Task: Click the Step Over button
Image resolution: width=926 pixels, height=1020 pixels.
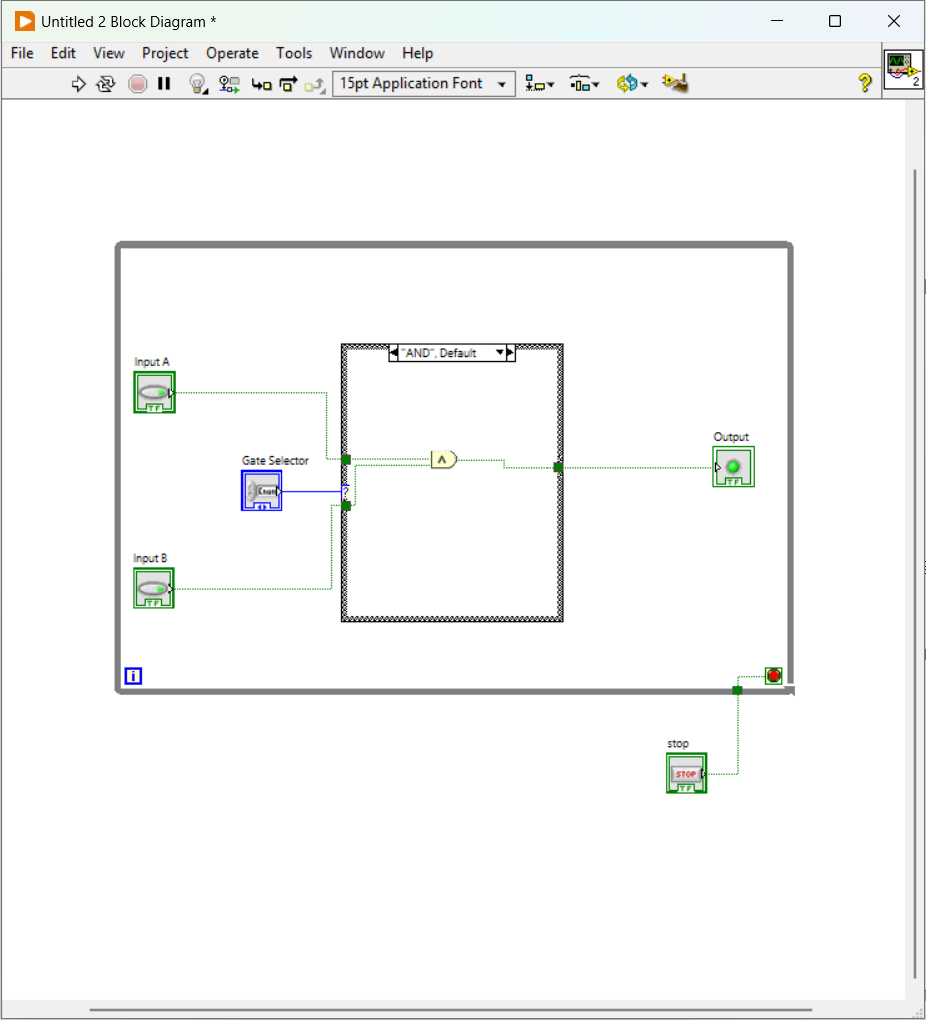Action: point(288,84)
